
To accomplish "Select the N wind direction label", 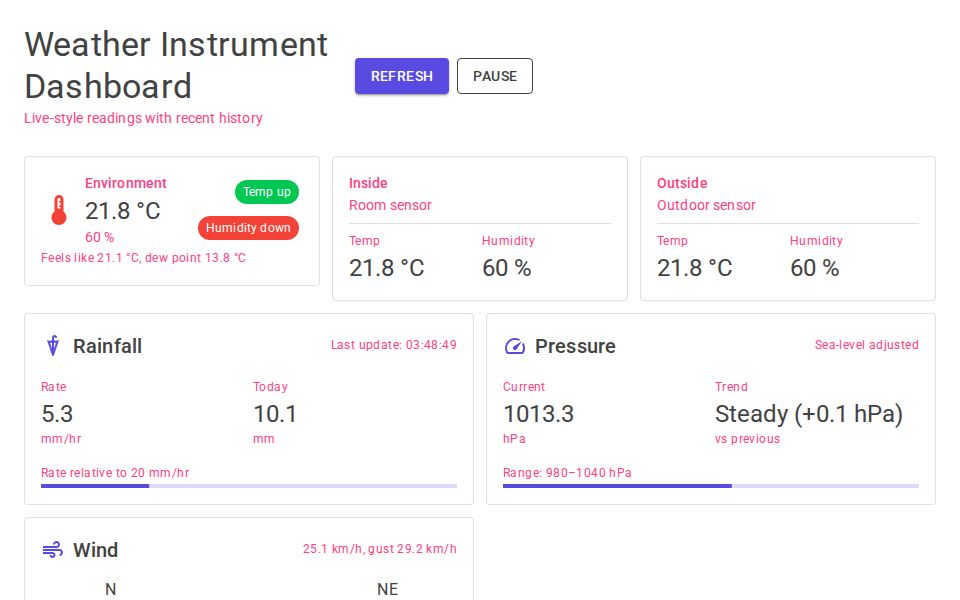I will [110, 589].
